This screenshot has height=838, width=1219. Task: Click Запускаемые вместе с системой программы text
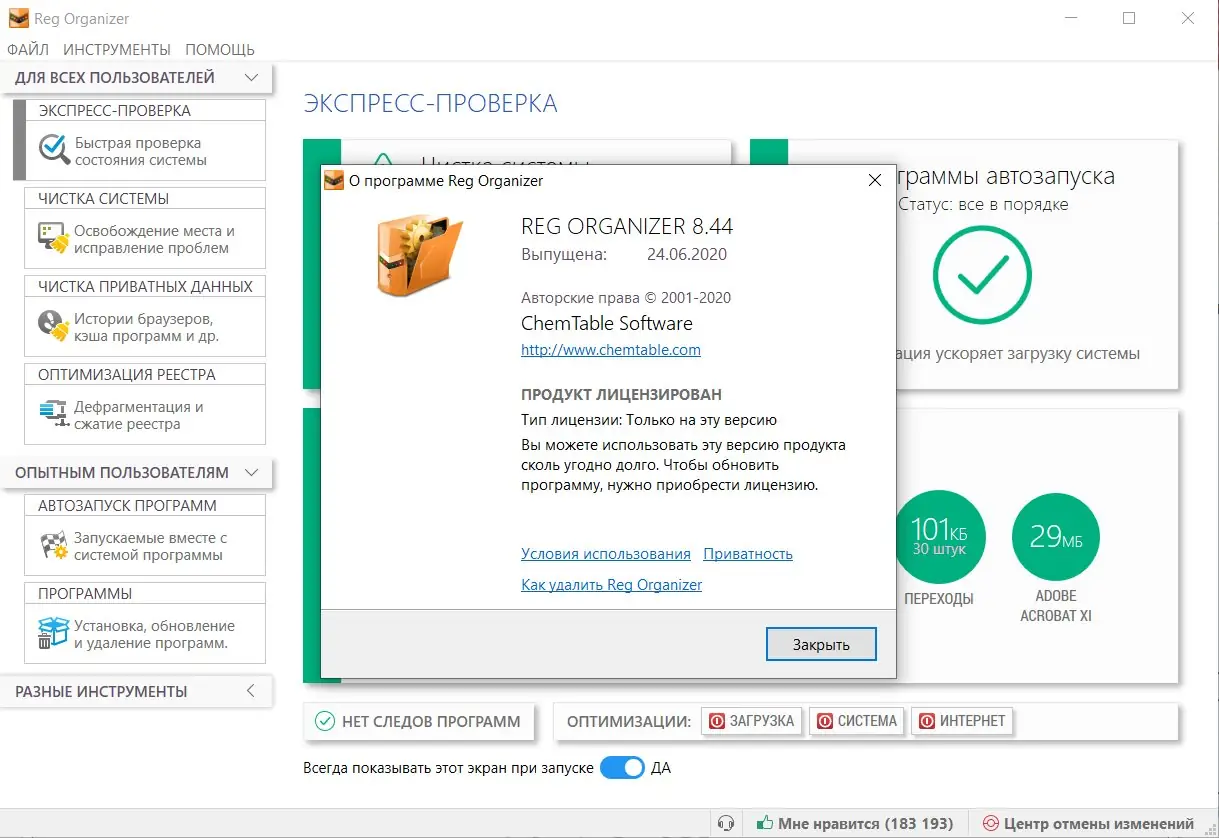tap(151, 546)
